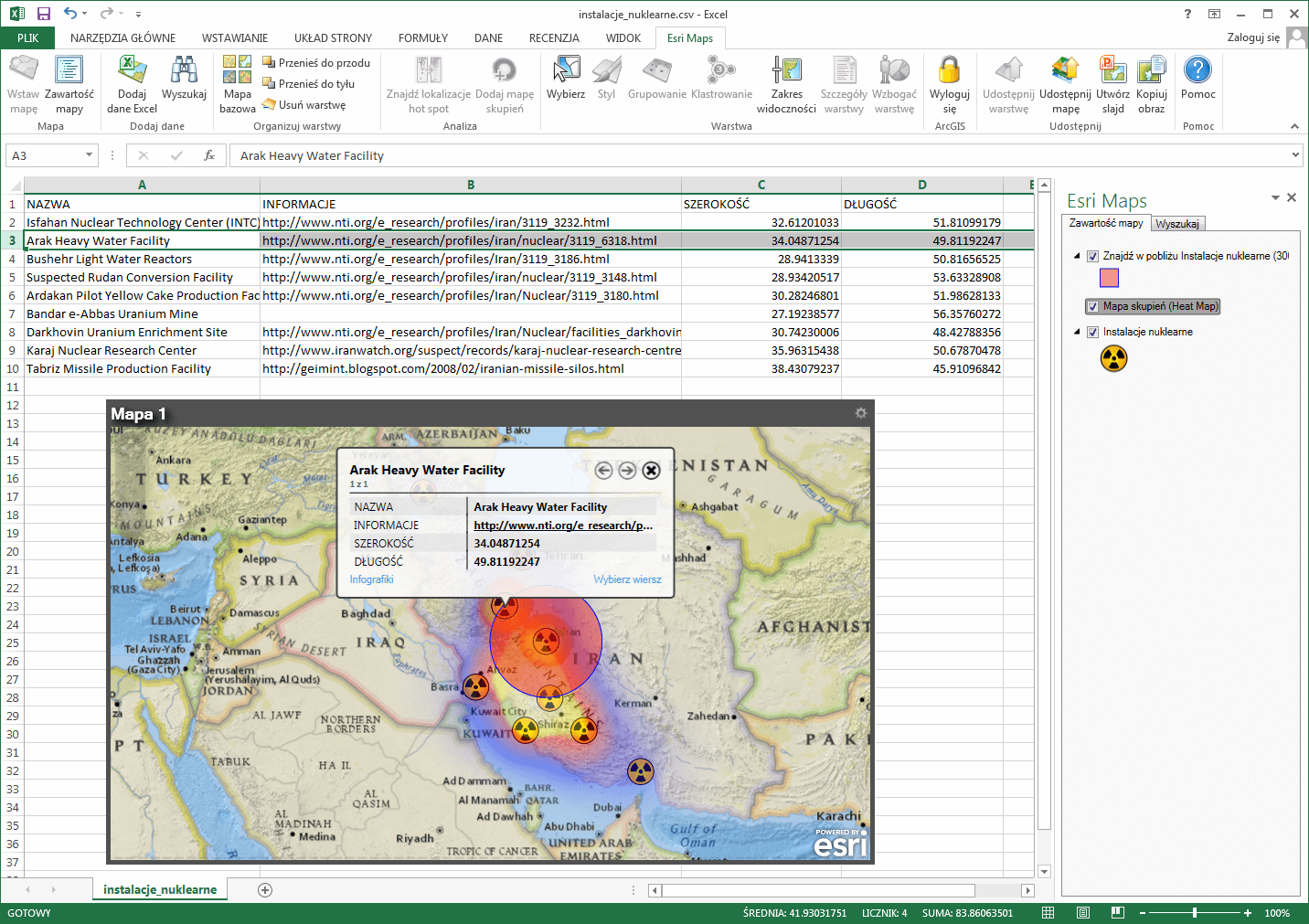Click Utwórz slajd icon
This screenshot has width=1309, height=924.
click(x=1112, y=84)
